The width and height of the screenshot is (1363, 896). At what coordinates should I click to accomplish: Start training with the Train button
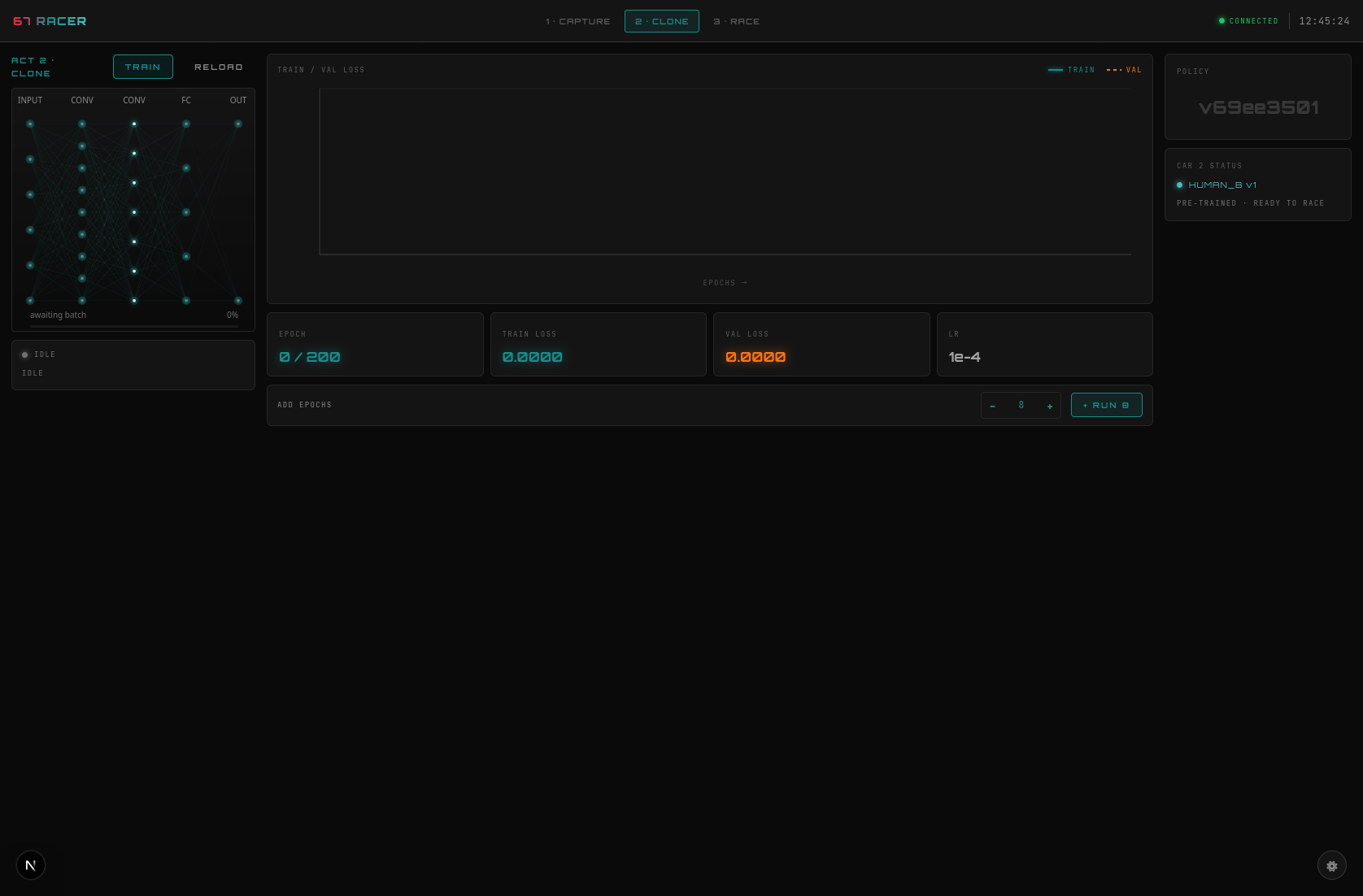(x=143, y=67)
